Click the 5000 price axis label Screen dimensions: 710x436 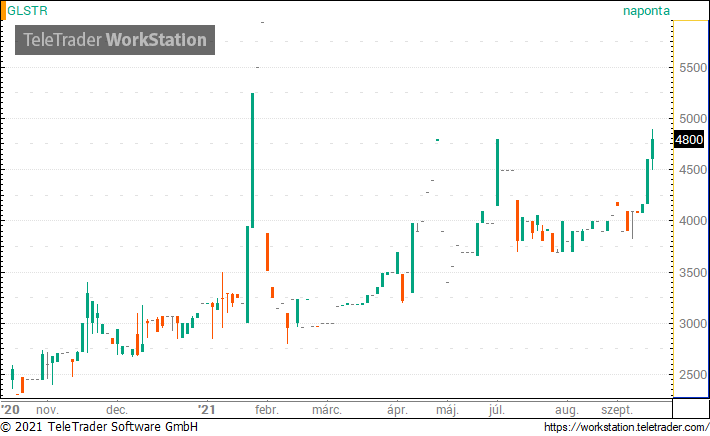click(x=693, y=119)
